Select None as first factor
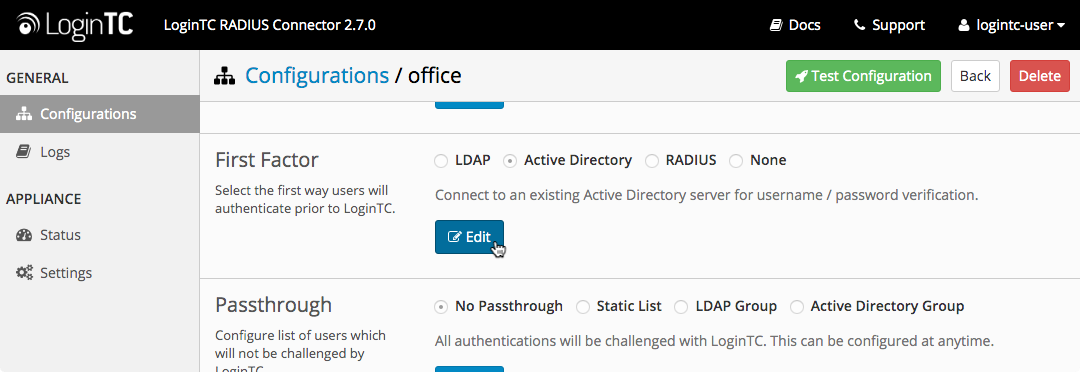1080x372 pixels. (x=736, y=161)
